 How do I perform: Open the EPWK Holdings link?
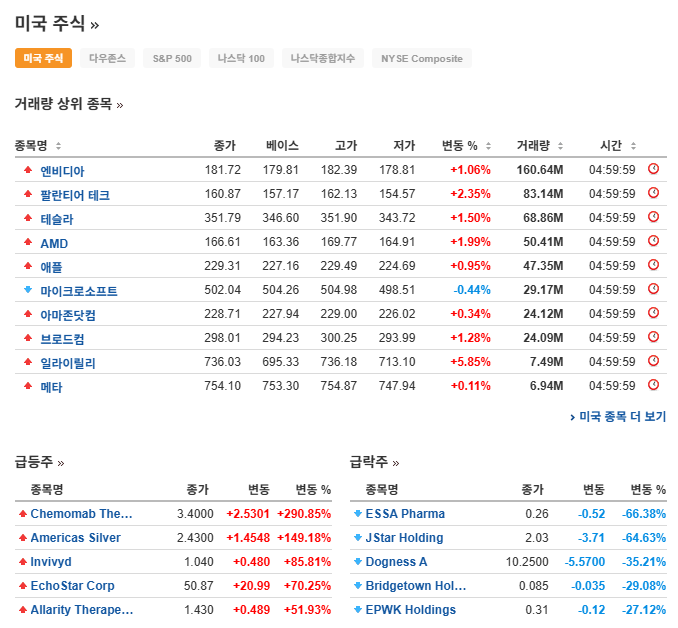411,610
